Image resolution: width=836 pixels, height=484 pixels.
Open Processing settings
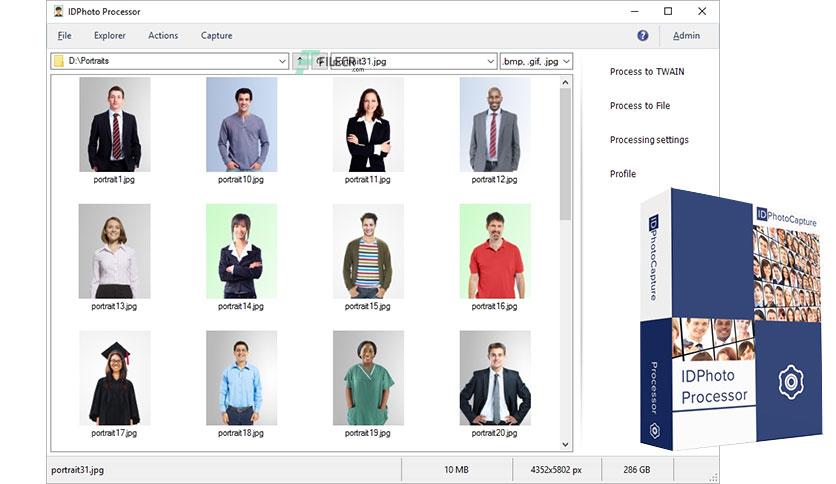pos(649,140)
